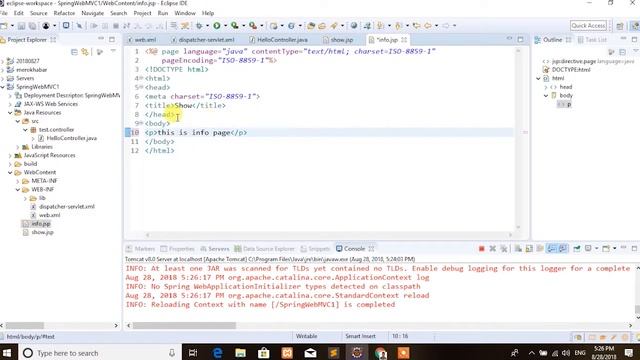Image resolution: width=640 pixels, height=360 pixels.
Task: Click the Coverage run icon in toolbar
Action: 235,26
